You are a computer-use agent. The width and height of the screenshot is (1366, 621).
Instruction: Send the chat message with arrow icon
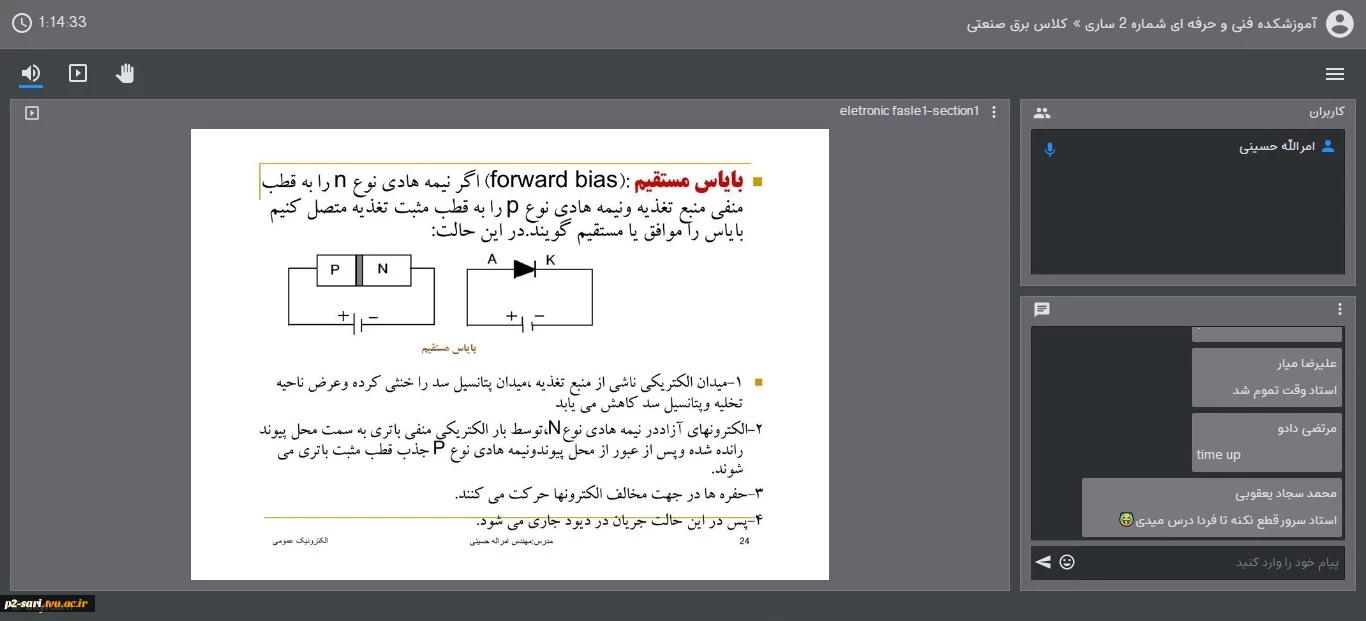coord(1043,562)
